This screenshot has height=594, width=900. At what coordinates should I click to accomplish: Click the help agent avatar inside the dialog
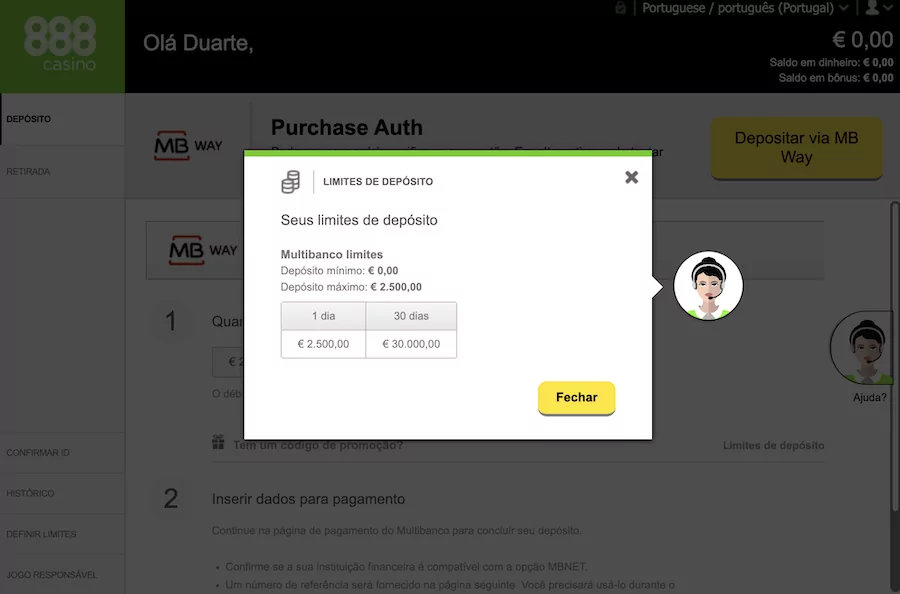(708, 285)
